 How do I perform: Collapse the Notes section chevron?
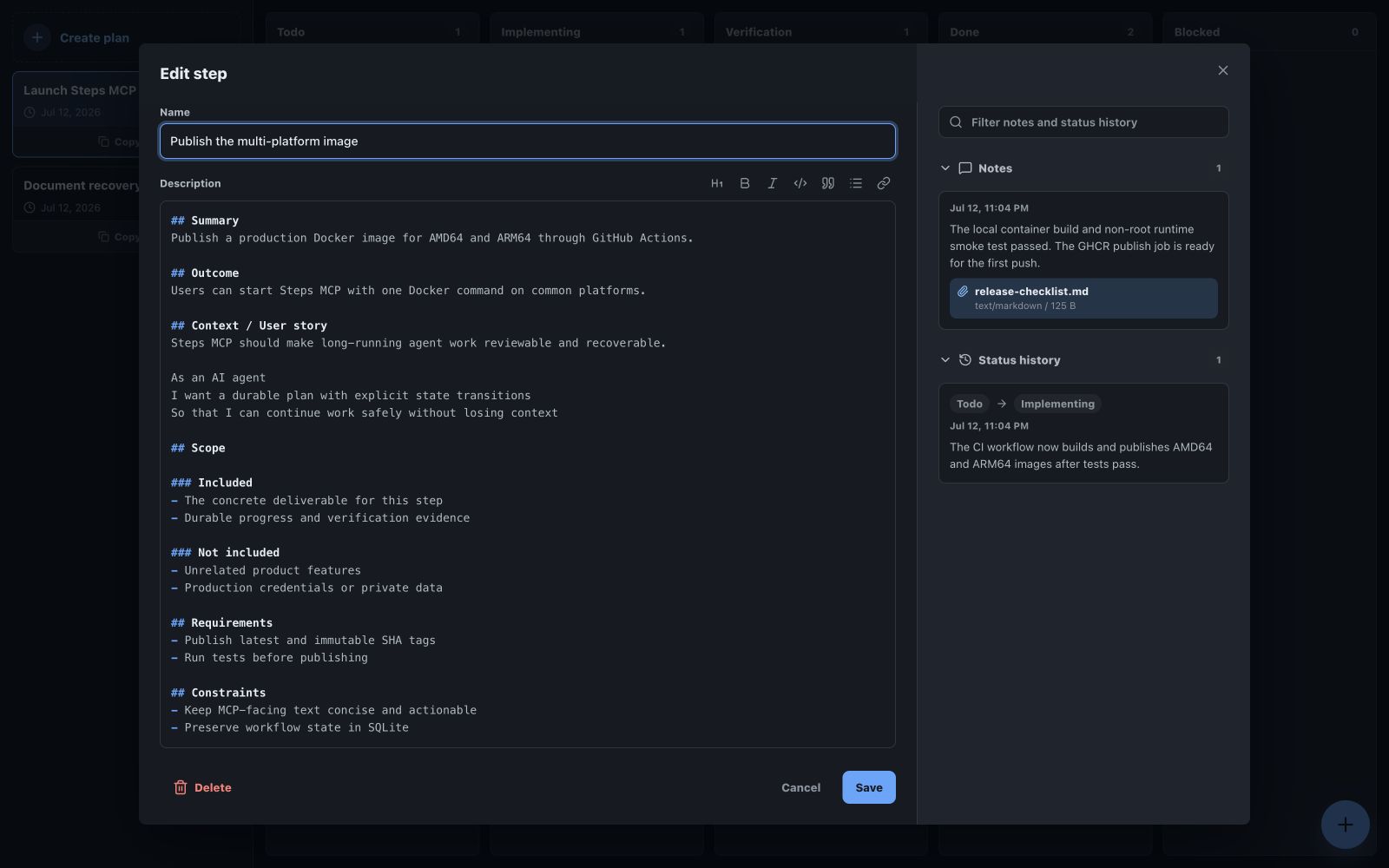click(x=945, y=168)
